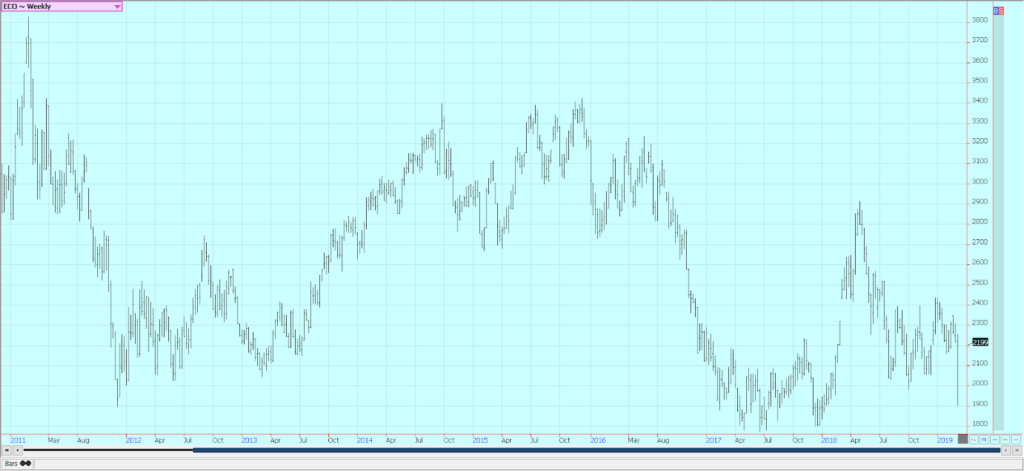The image size is (1024, 471).
Task: Step chart back with single left arrow
Action: tap(18, 450)
